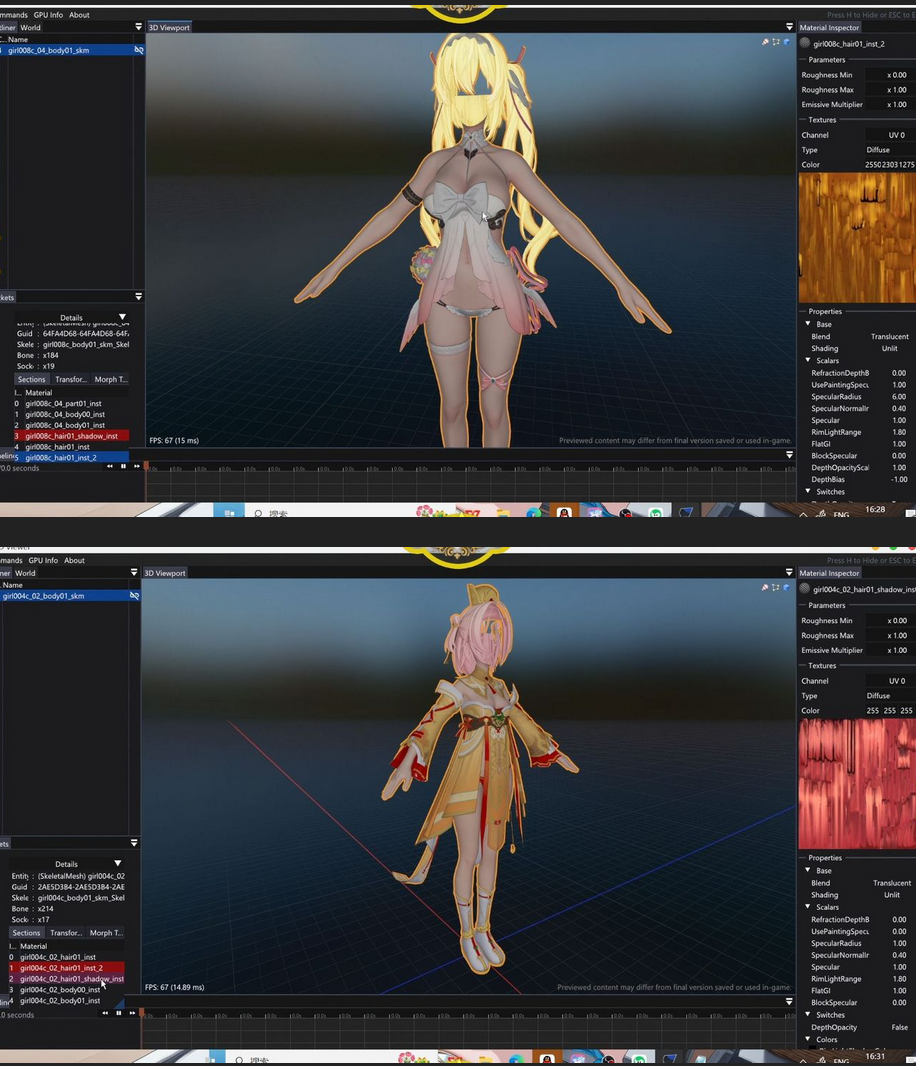
Task: Click red hair diffuse texture preview in bottom window
Action: pos(857,784)
